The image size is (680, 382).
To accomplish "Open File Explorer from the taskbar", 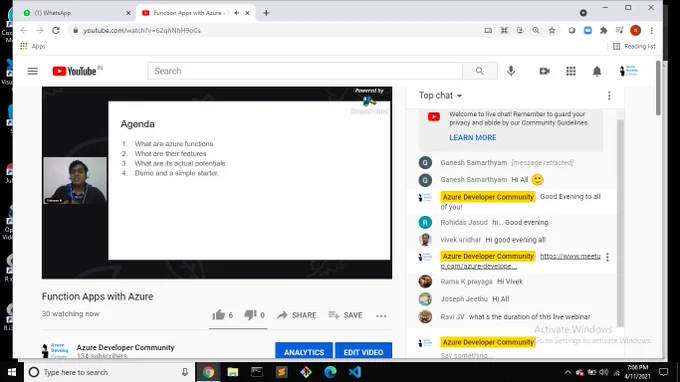I will [233, 372].
